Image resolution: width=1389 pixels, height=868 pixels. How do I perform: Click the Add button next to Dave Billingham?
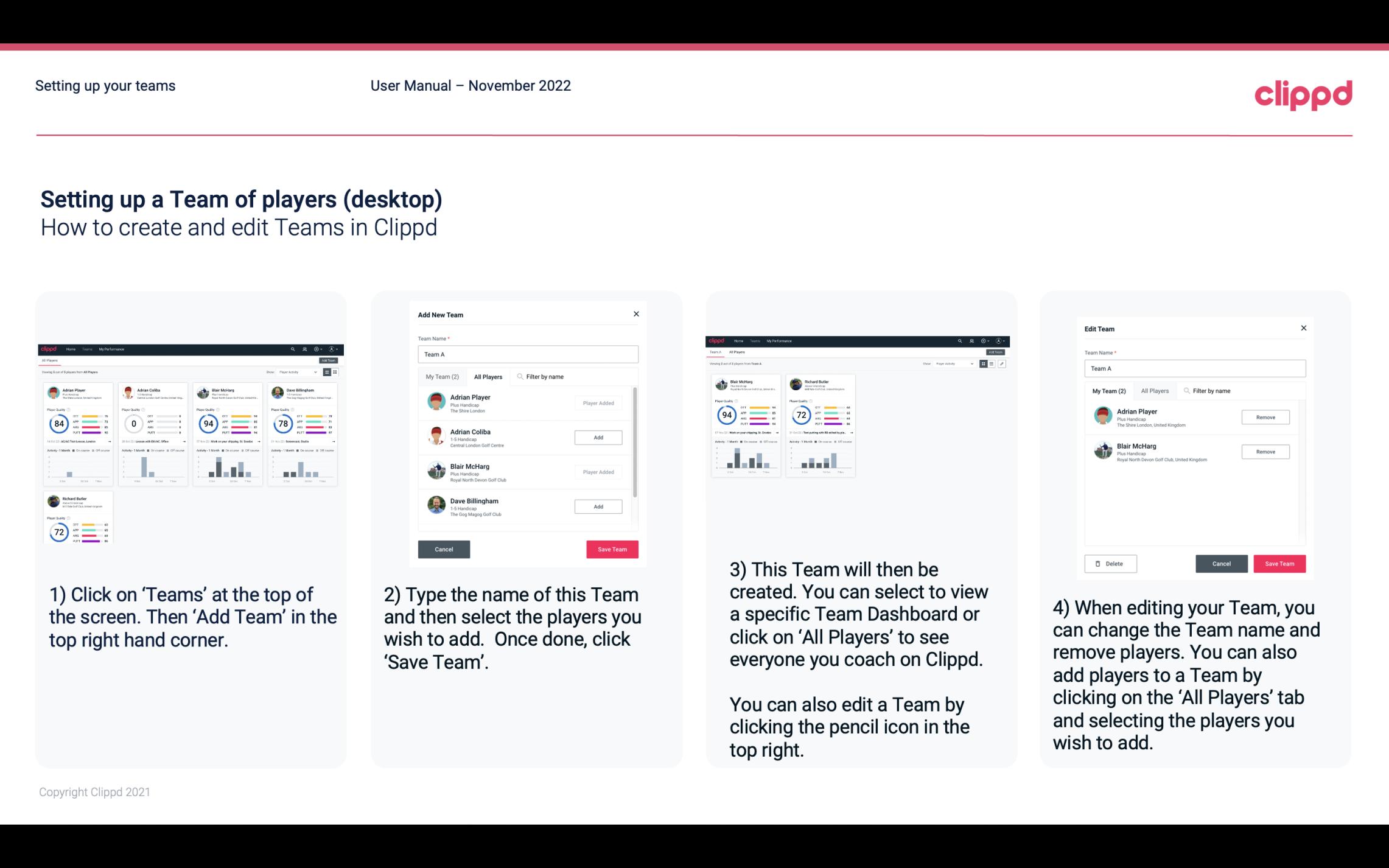tap(598, 506)
